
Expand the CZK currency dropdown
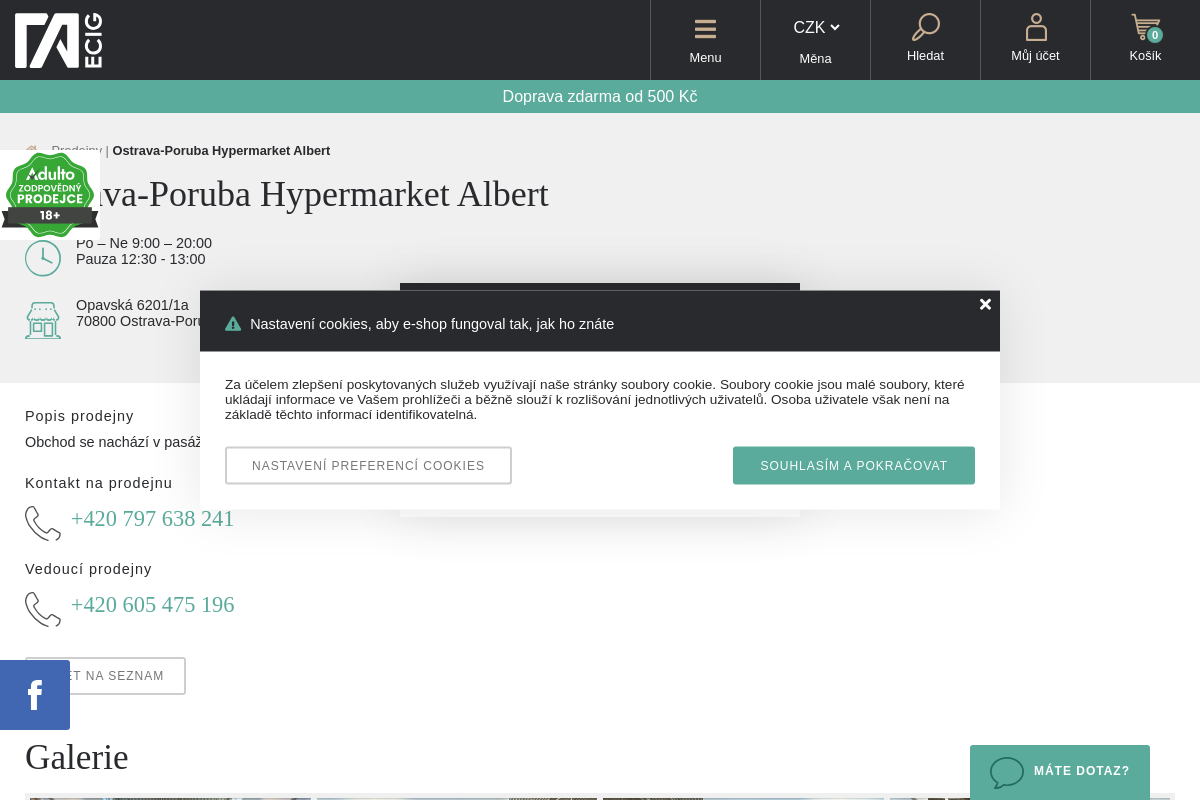[x=816, y=28]
